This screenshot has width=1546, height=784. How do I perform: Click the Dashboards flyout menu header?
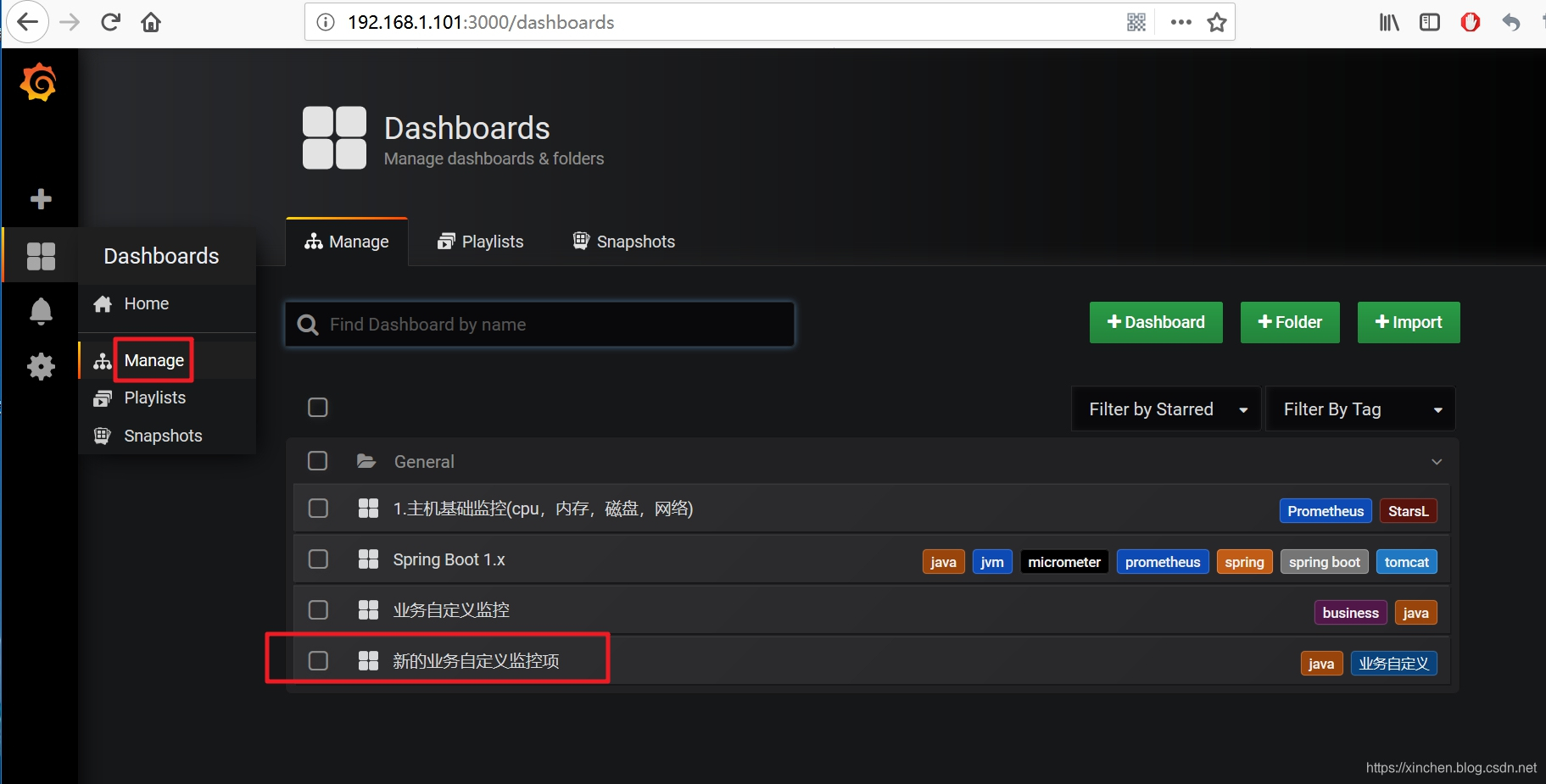pos(161,256)
